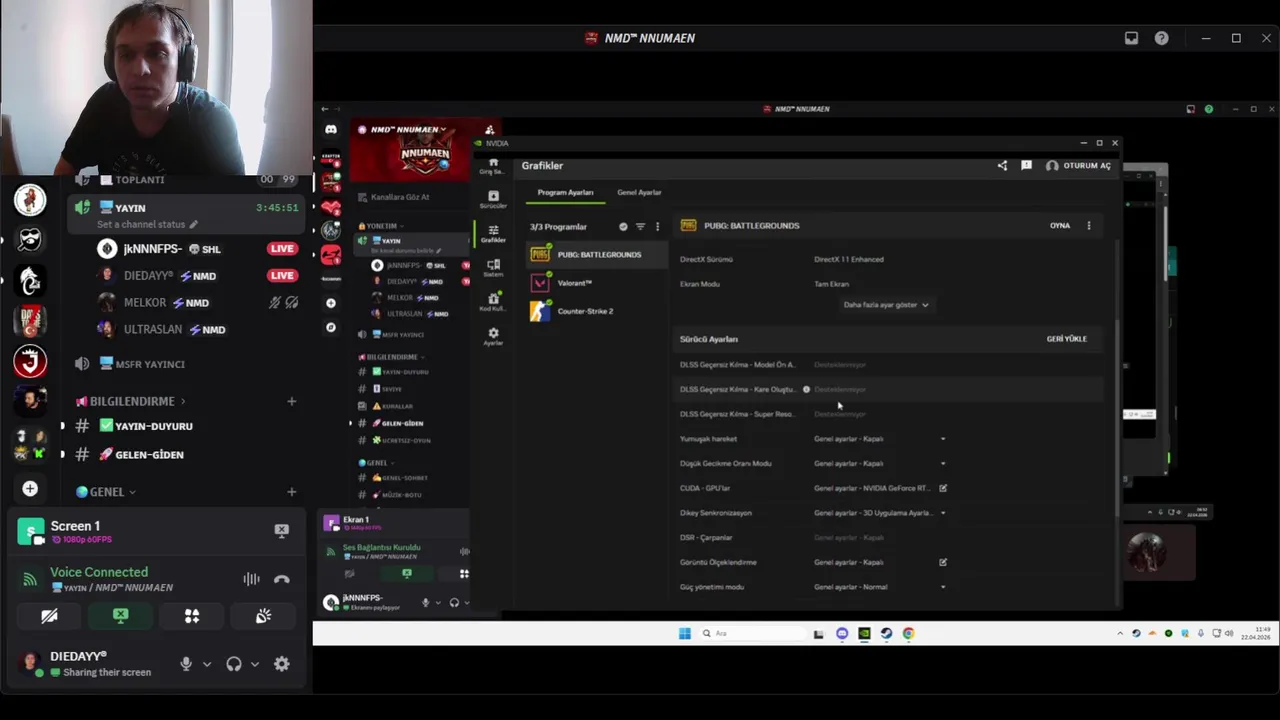
Task: Open input device options arrow beside mic
Action: coord(207,664)
